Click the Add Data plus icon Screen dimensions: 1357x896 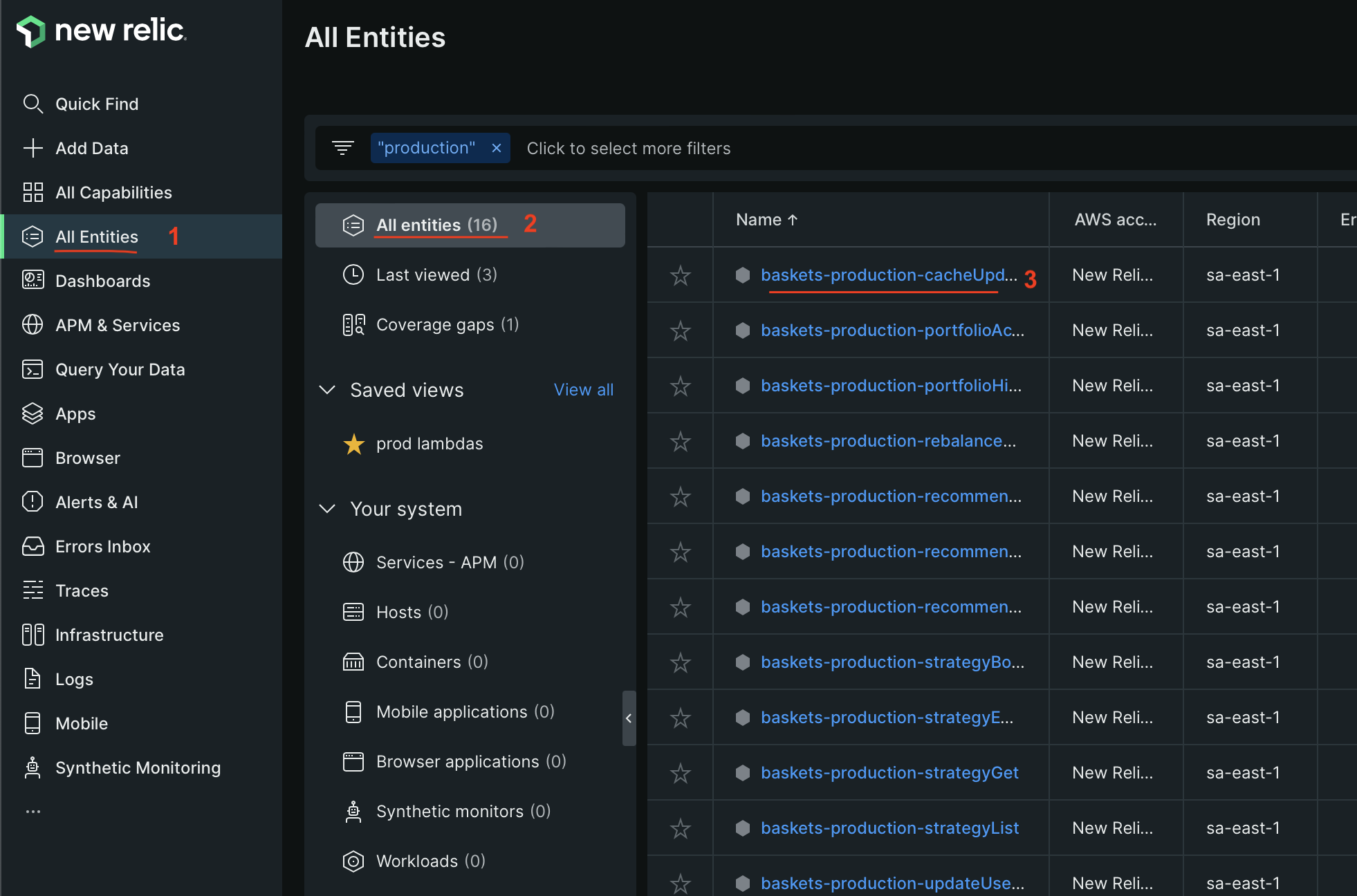[33, 148]
